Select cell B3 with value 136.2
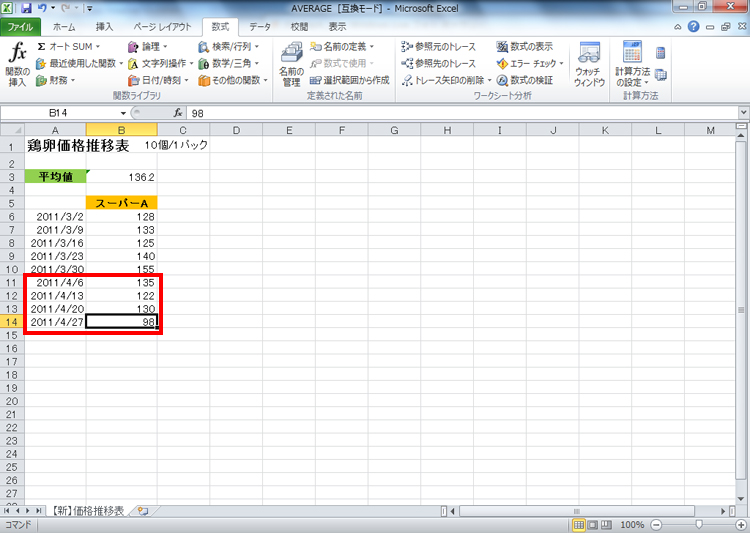The width and height of the screenshot is (750, 533). [x=121, y=177]
